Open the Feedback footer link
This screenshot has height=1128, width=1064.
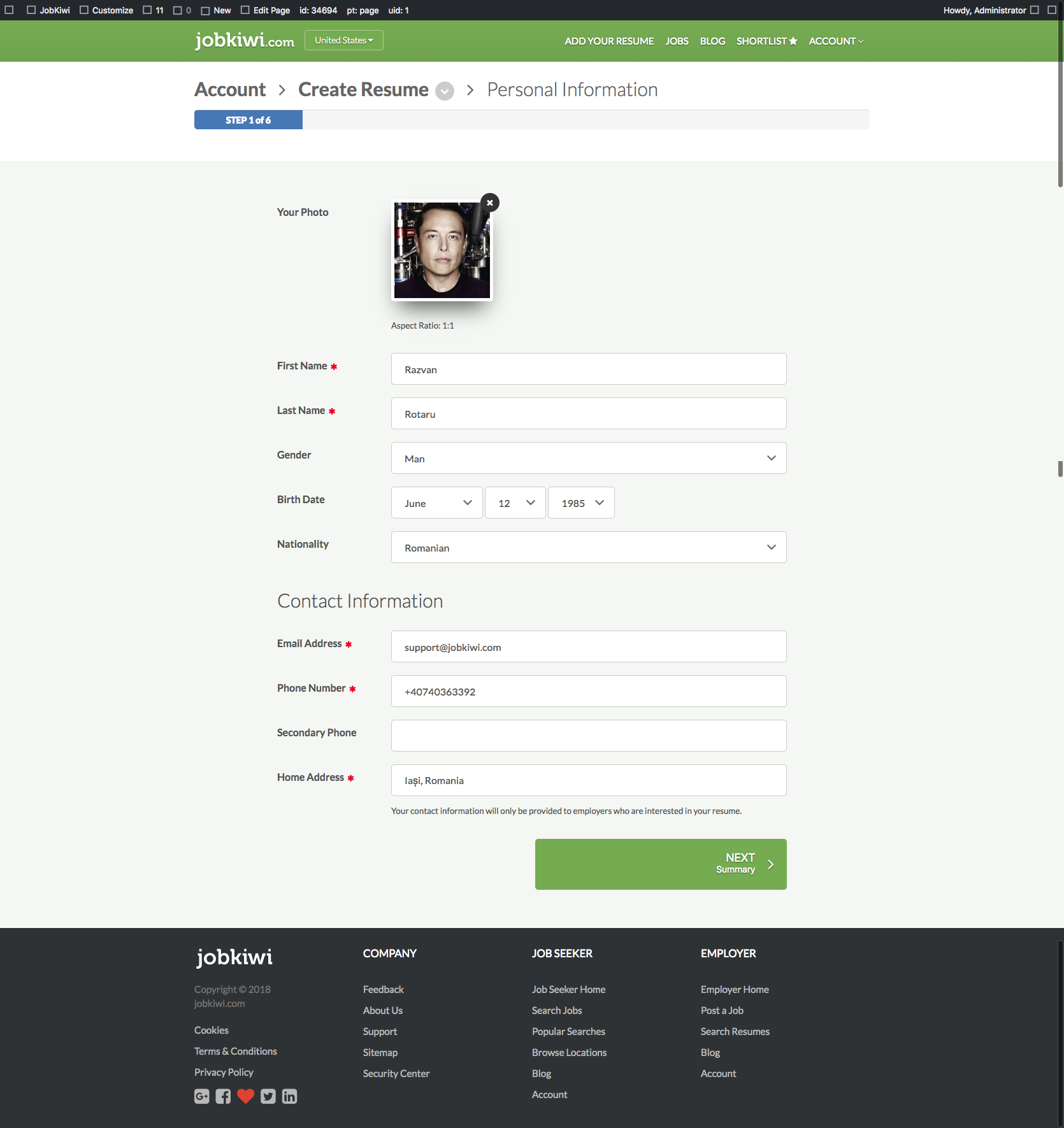point(384,989)
